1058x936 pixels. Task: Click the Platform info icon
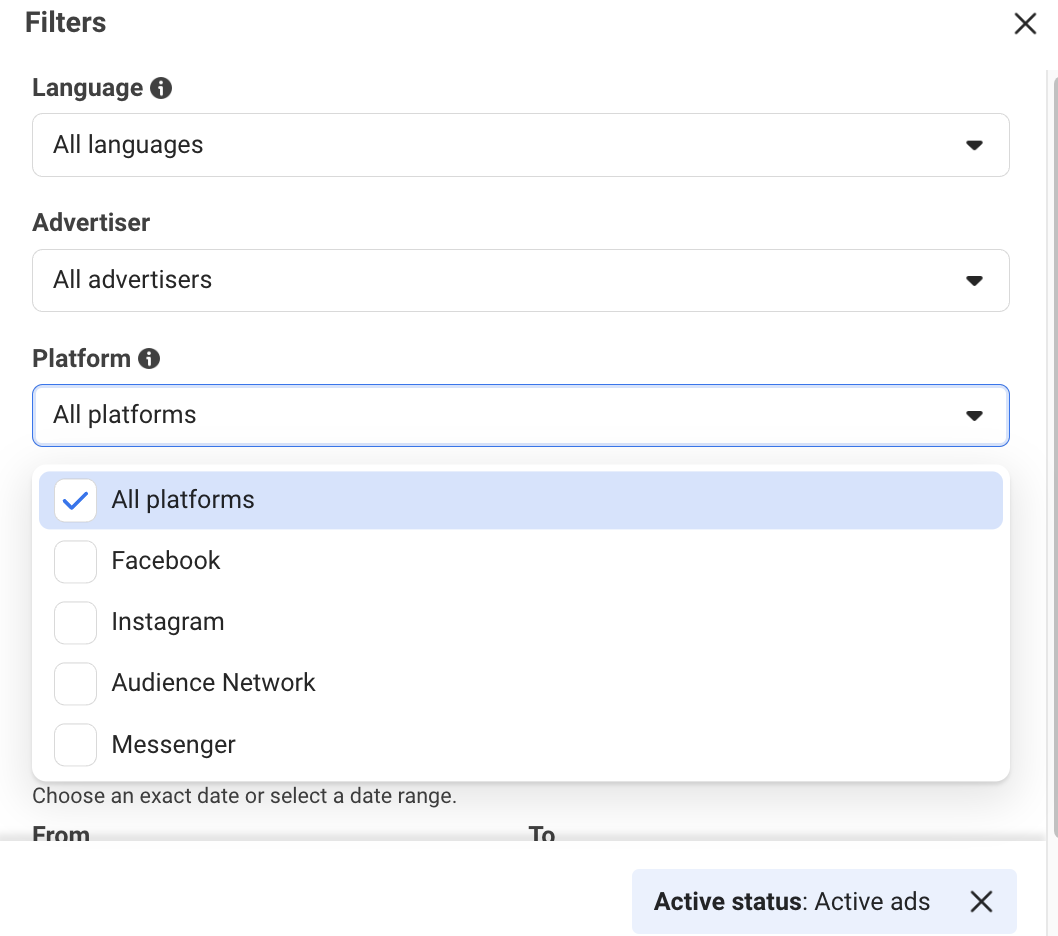150,357
